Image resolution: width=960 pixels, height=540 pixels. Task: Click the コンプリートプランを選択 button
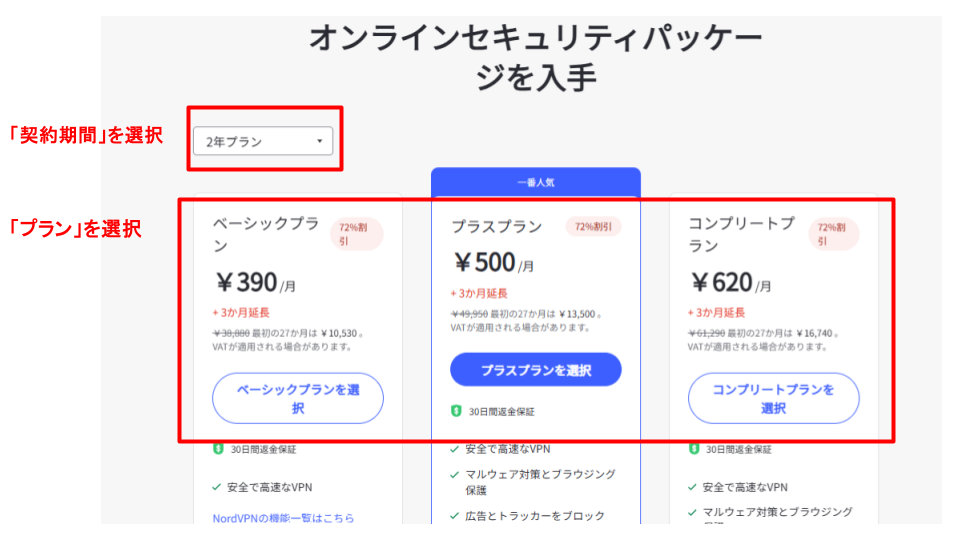point(773,398)
